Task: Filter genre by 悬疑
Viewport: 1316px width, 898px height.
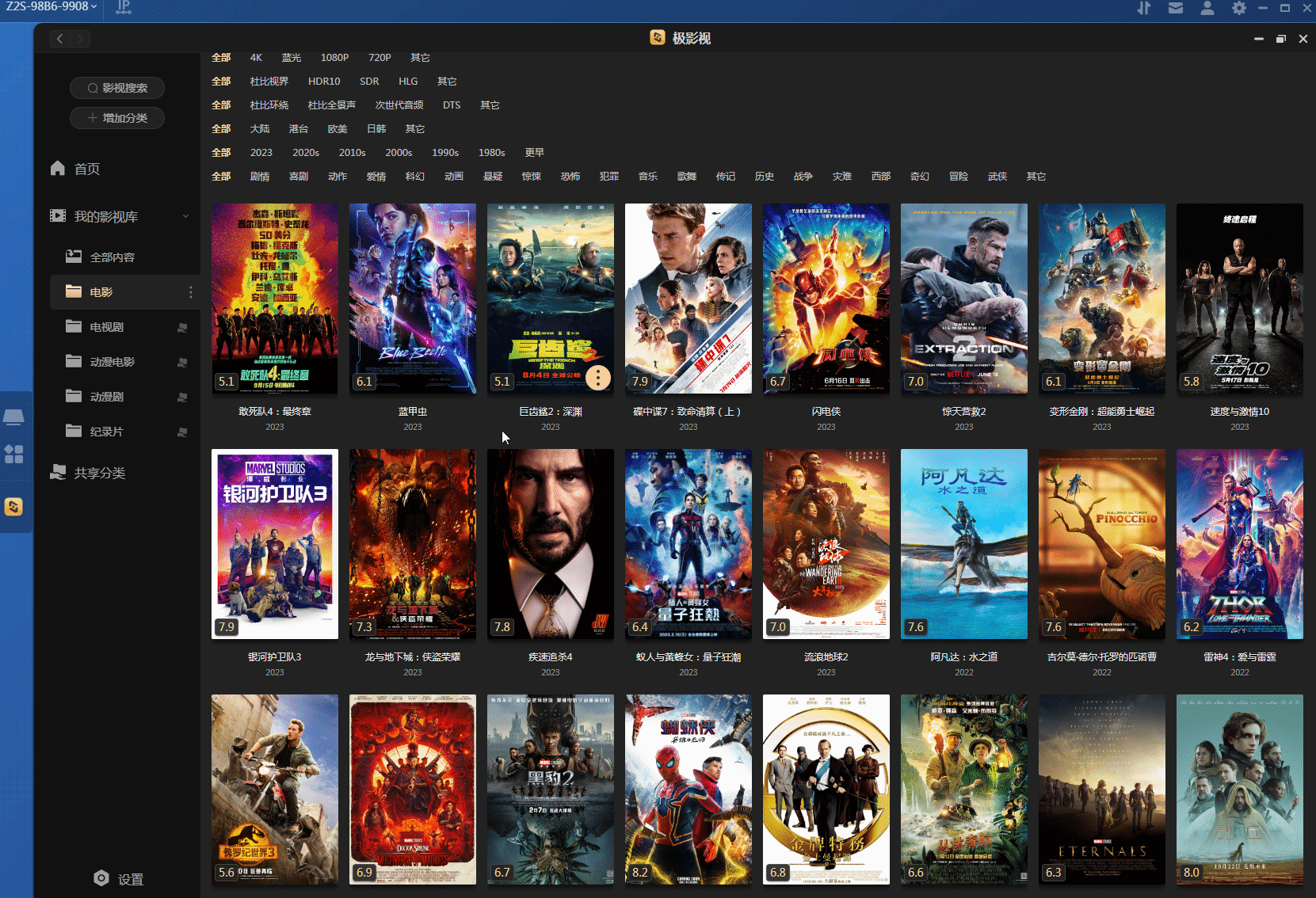Action: click(x=493, y=177)
